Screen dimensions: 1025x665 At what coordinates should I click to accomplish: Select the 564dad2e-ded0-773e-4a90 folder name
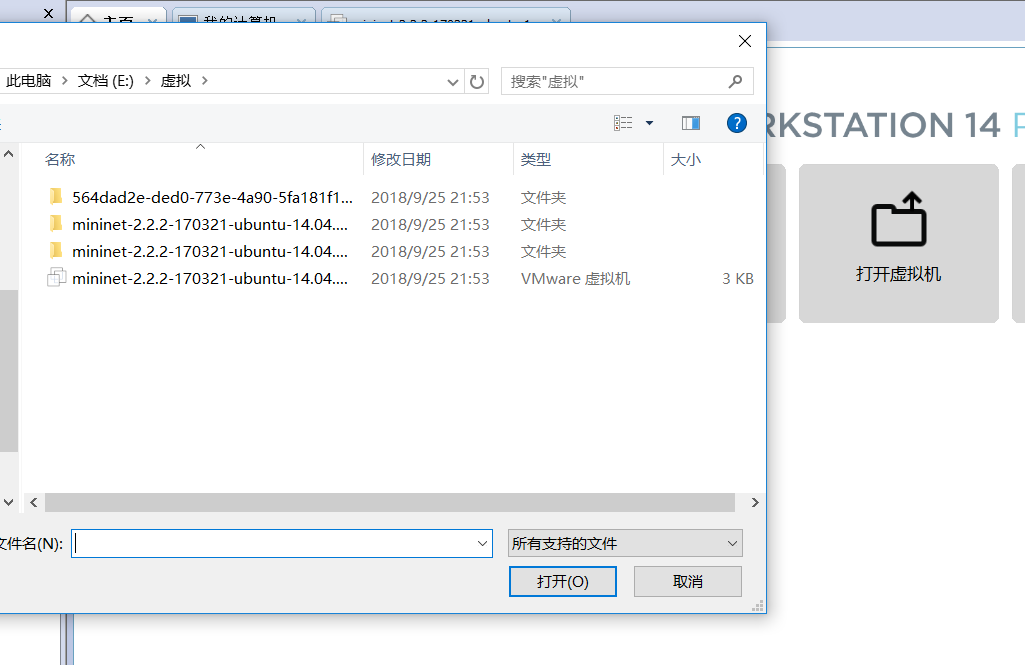click(x=212, y=197)
